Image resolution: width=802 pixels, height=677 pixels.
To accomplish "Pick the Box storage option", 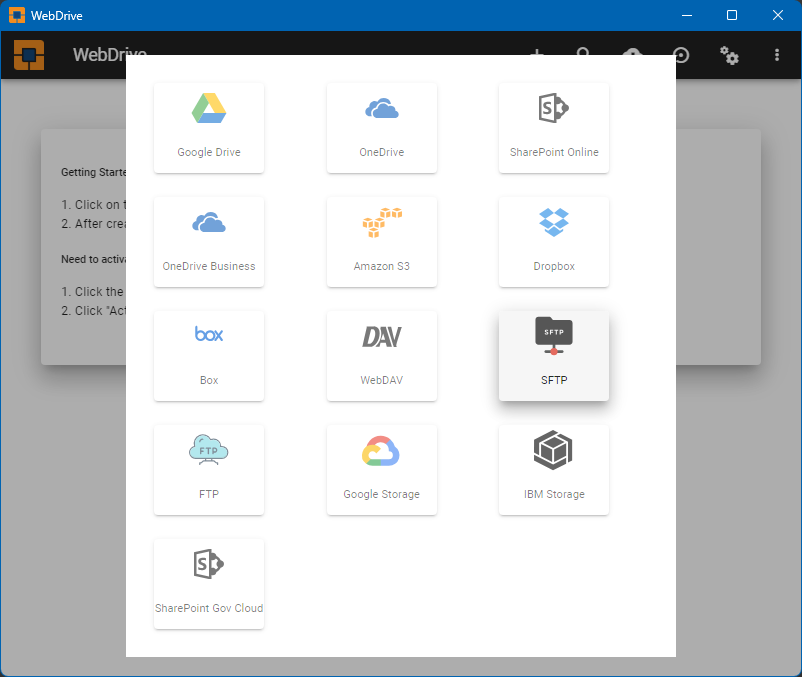I will pos(209,355).
